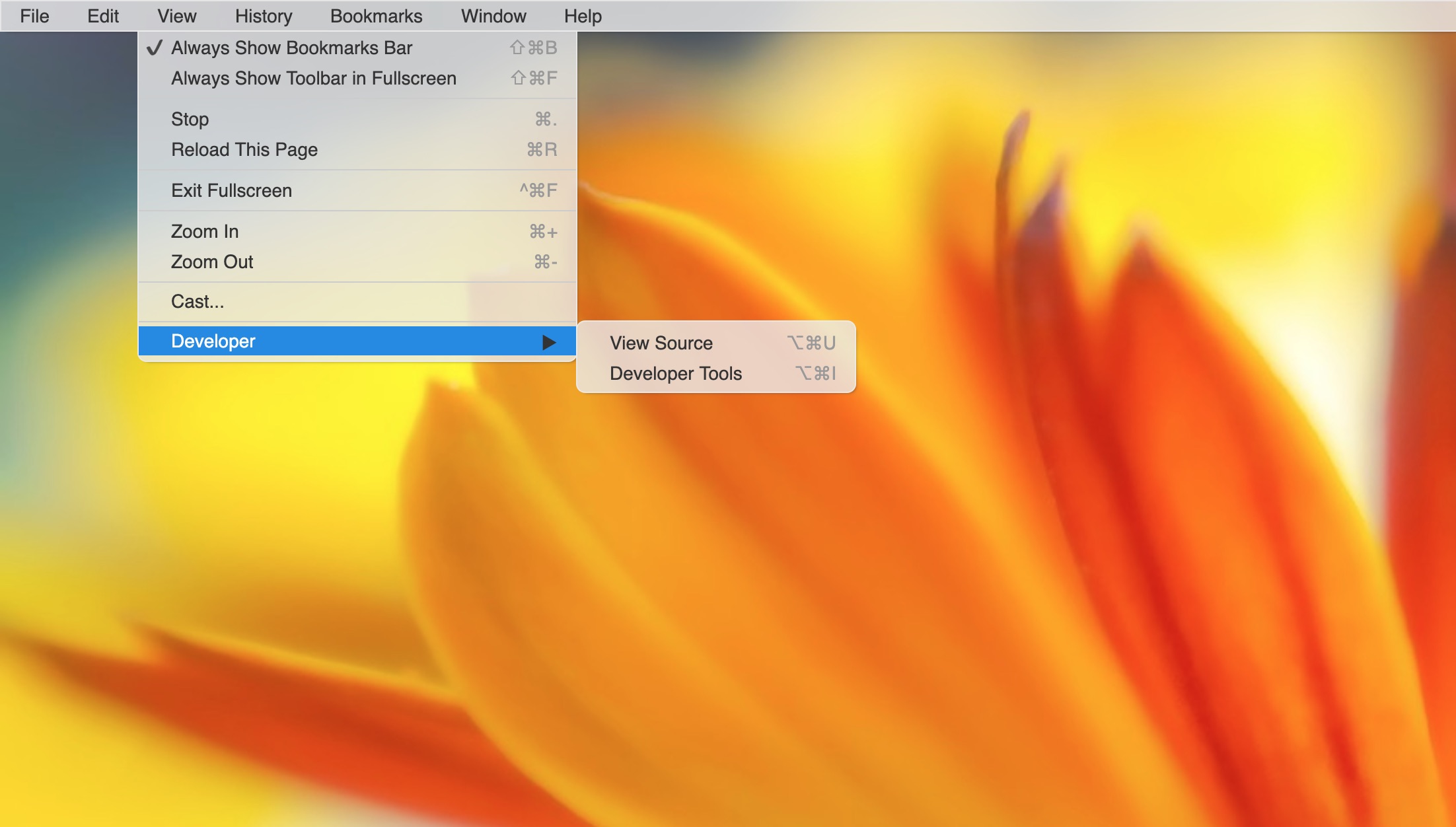
Task: Expand the Developer submenu
Action: pos(213,341)
